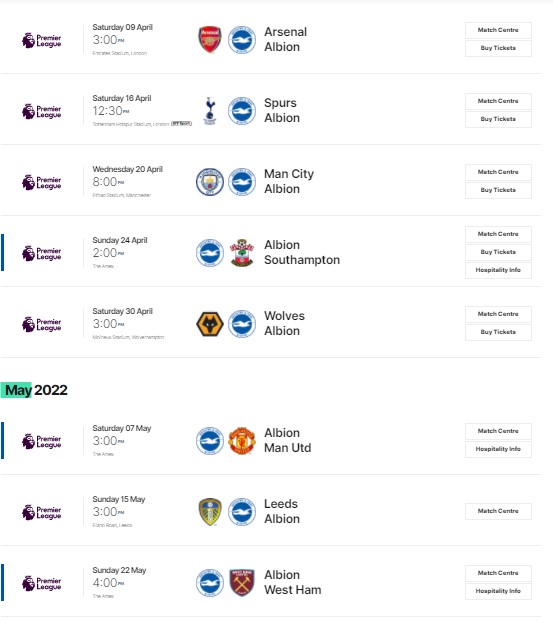View Hospitality Info for Albion v Man Utd

click(498, 449)
